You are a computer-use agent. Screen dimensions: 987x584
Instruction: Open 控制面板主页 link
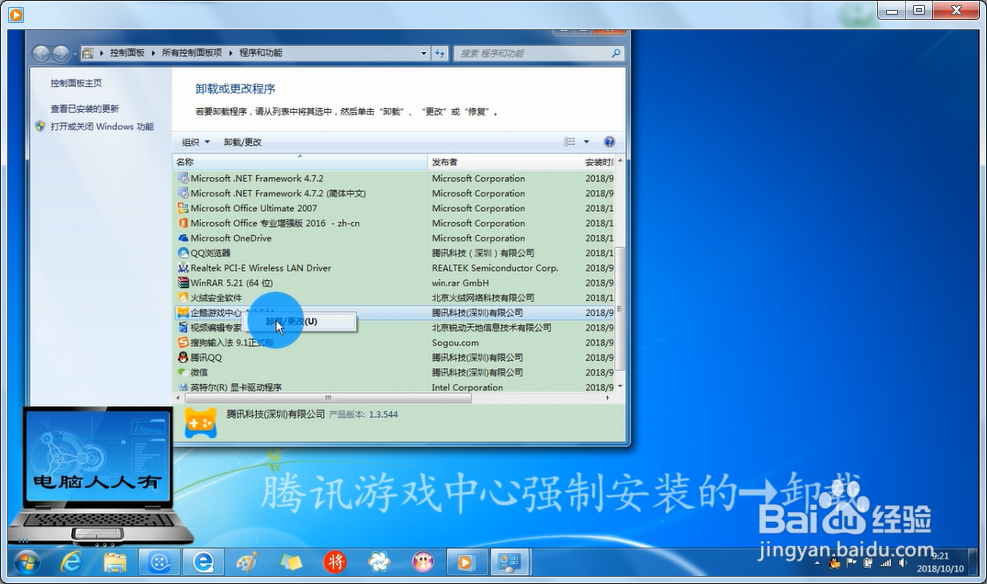pyautogui.click(x=76, y=83)
